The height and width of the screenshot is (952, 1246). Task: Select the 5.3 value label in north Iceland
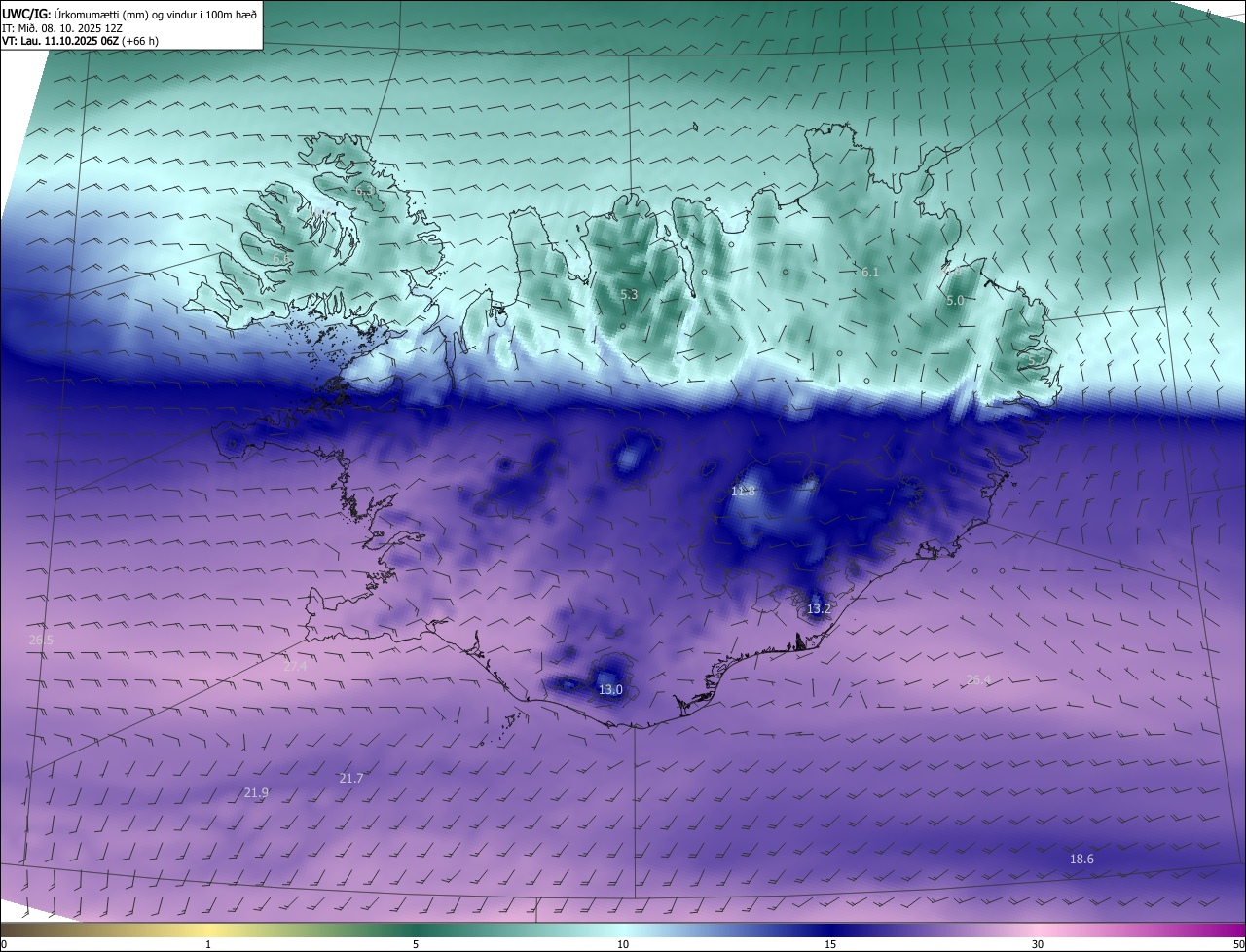pyautogui.click(x=629, y=294)
